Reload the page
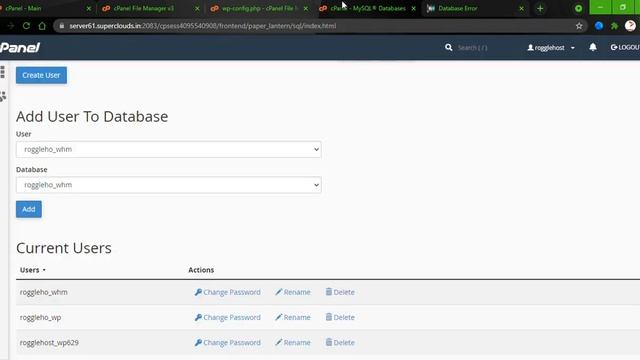The width and height of the screenshot is (640, 360). (26, 26)
